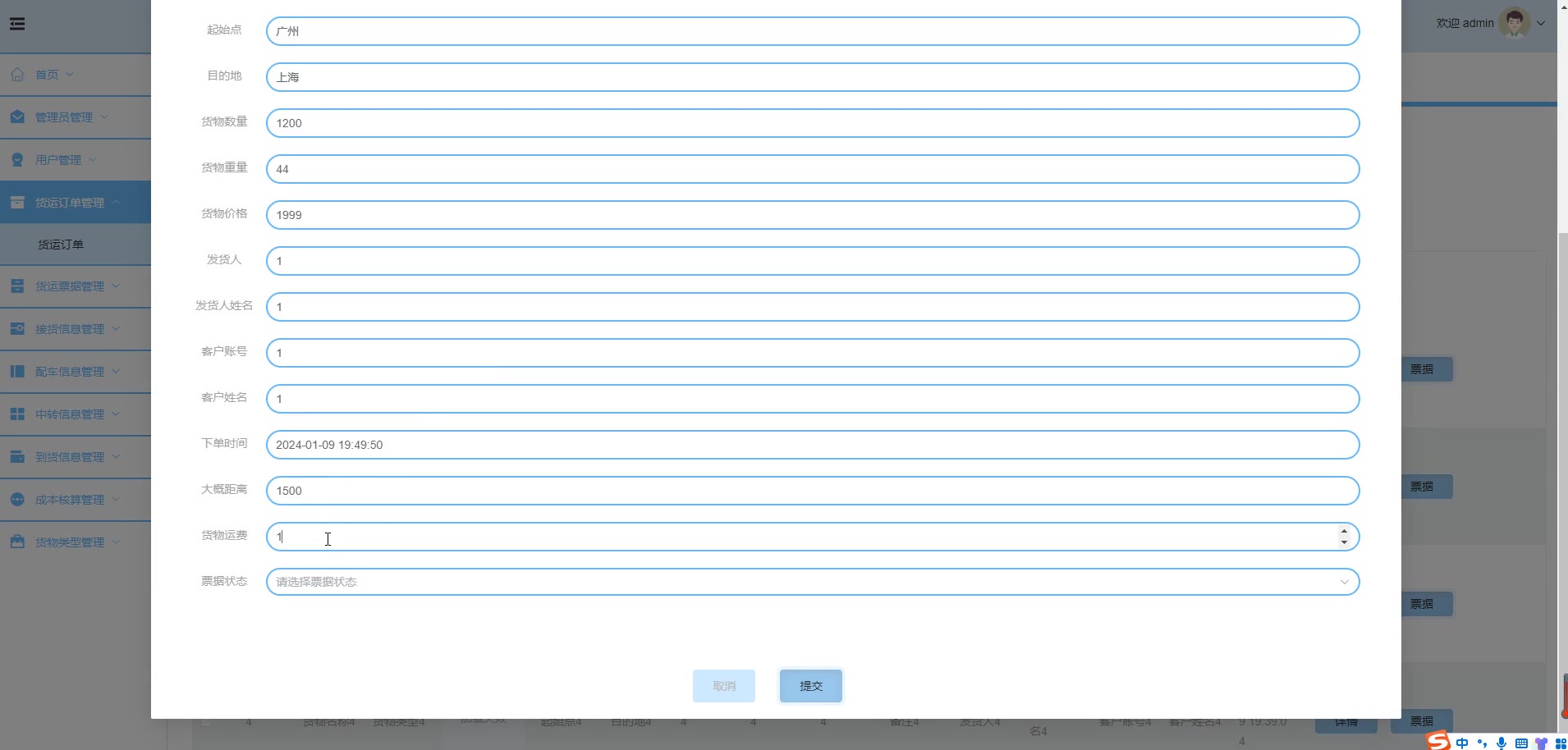Click the 中转信息管理 grid icon

[x=17, y=414]
